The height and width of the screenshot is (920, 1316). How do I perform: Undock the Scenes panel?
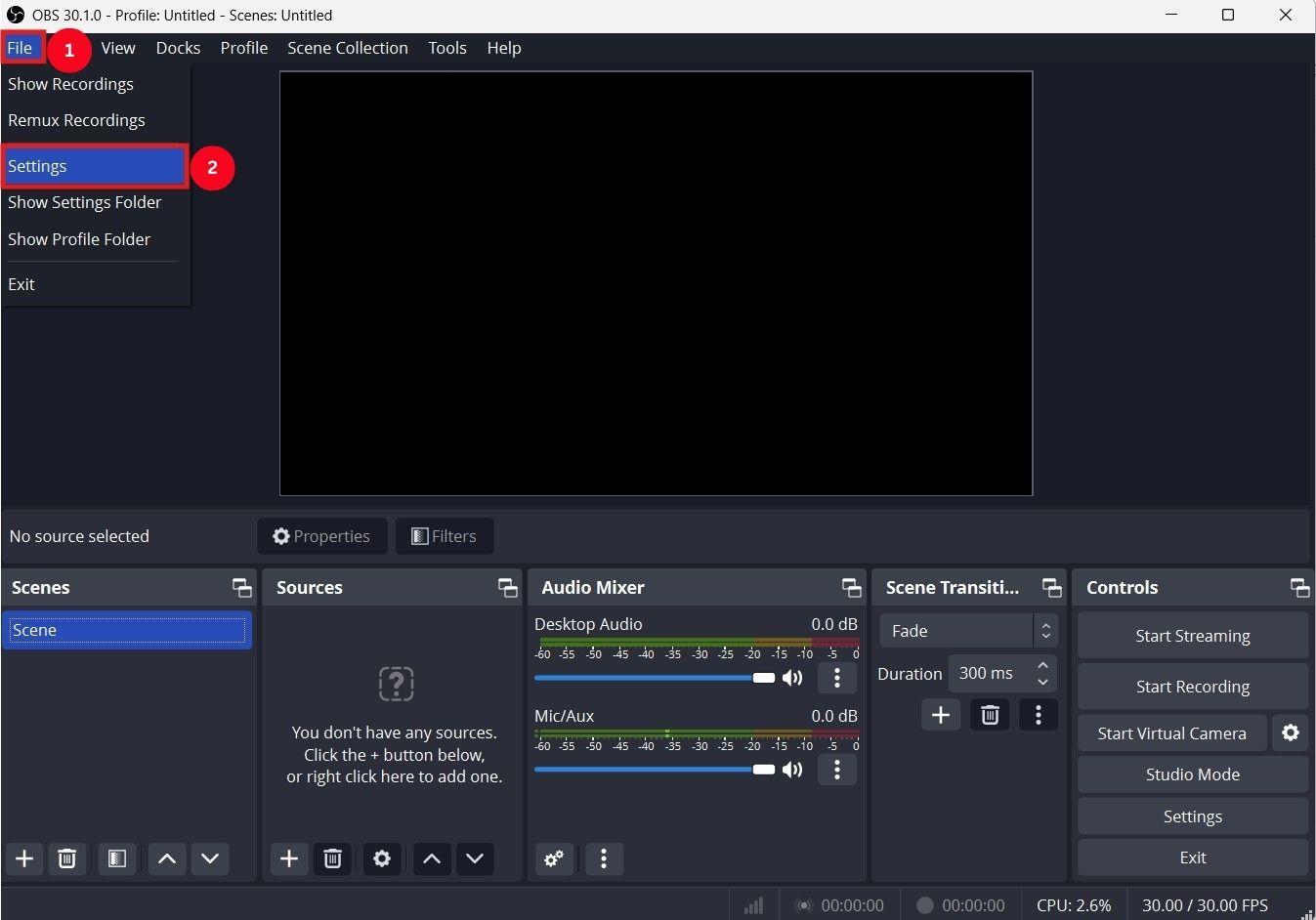(241, 587)
